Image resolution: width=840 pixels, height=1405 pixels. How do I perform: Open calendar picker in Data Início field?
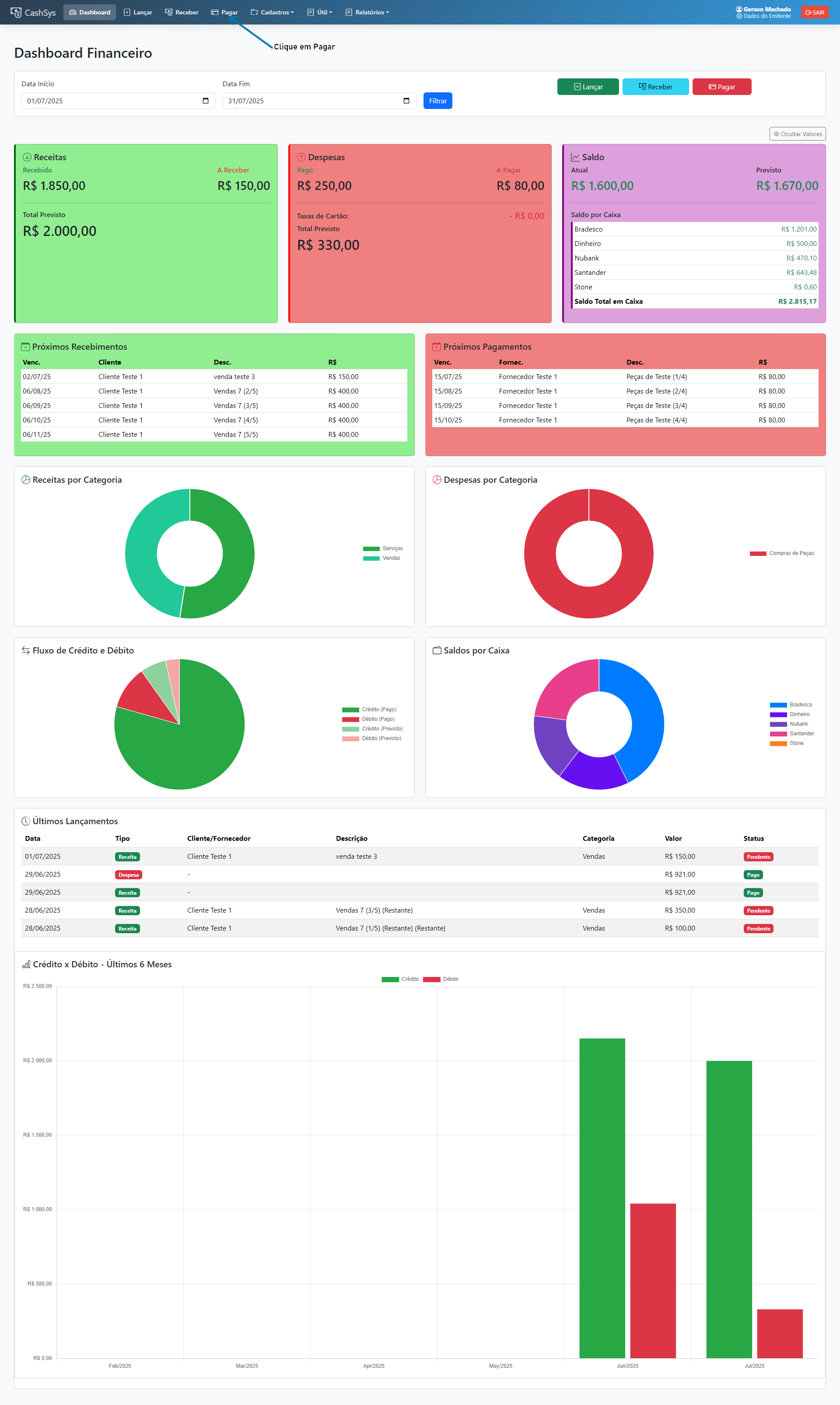[206, 101]
